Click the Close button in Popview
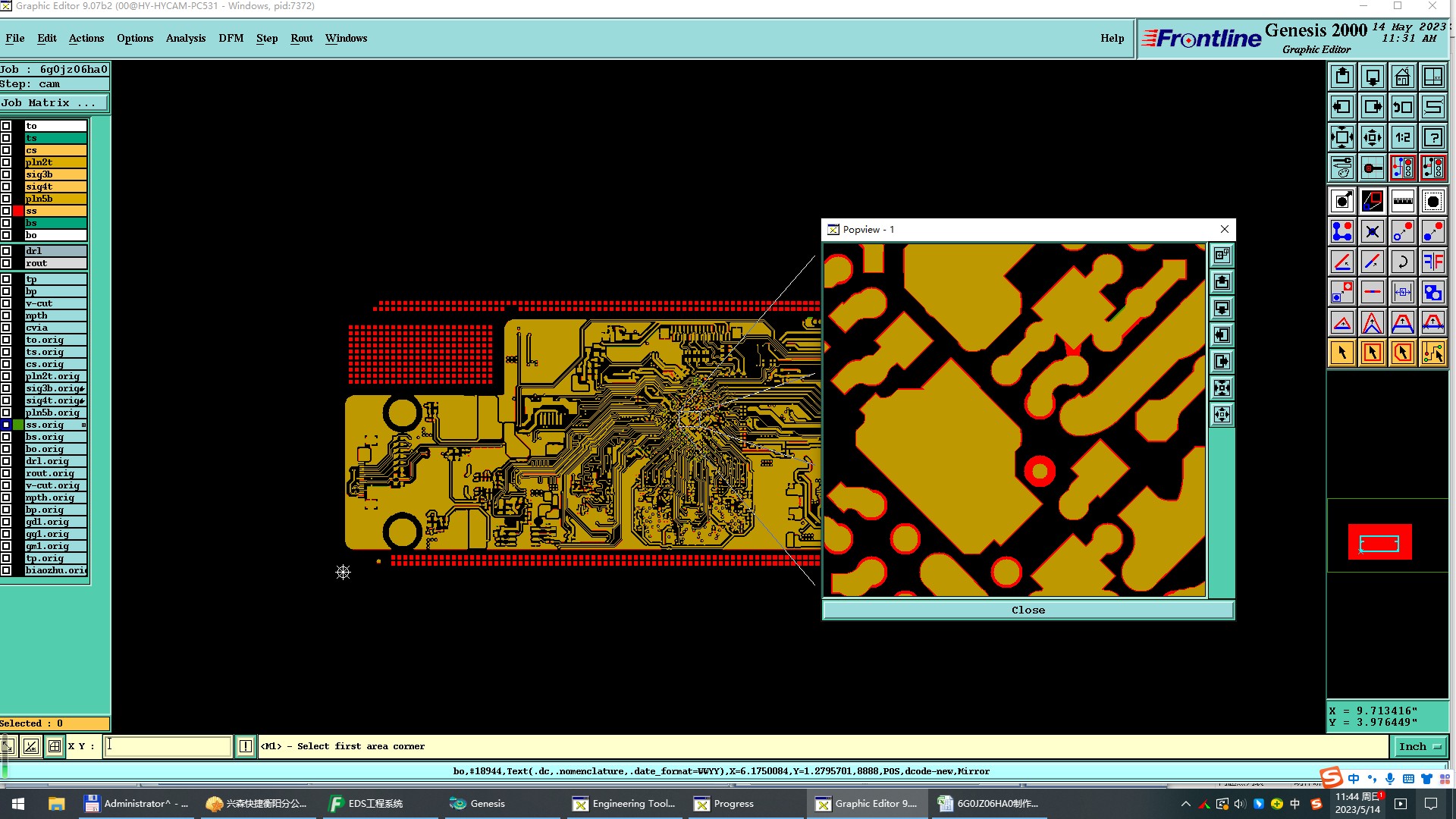The height and width of the screenshot is (819, 1456). (x=1028, y=610)
